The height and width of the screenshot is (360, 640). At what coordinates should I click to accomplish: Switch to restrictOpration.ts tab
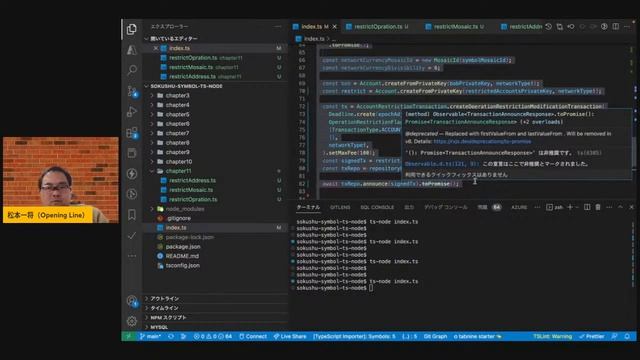coord(377,27)
